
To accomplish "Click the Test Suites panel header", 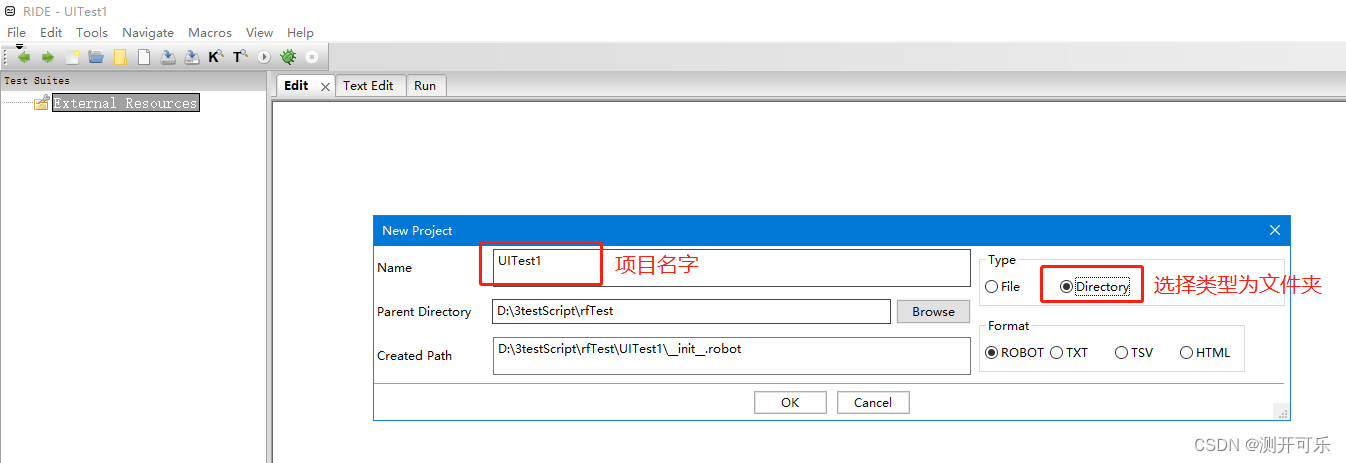I will point(134,81).
